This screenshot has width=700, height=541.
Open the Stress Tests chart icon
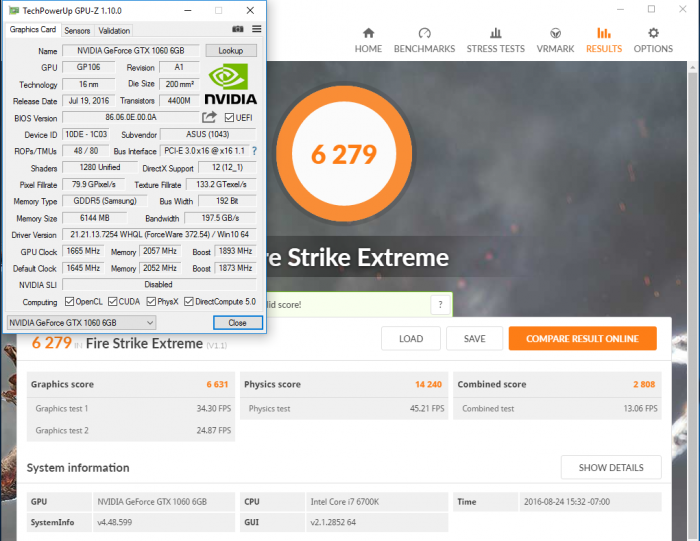[496, 33]
